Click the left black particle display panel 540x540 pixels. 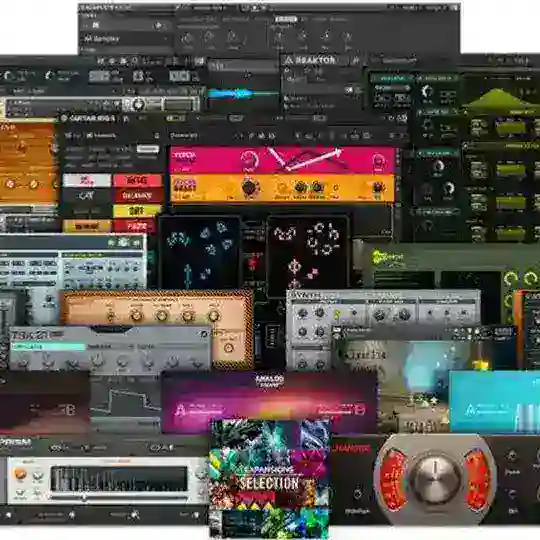(x=200, y=251)
